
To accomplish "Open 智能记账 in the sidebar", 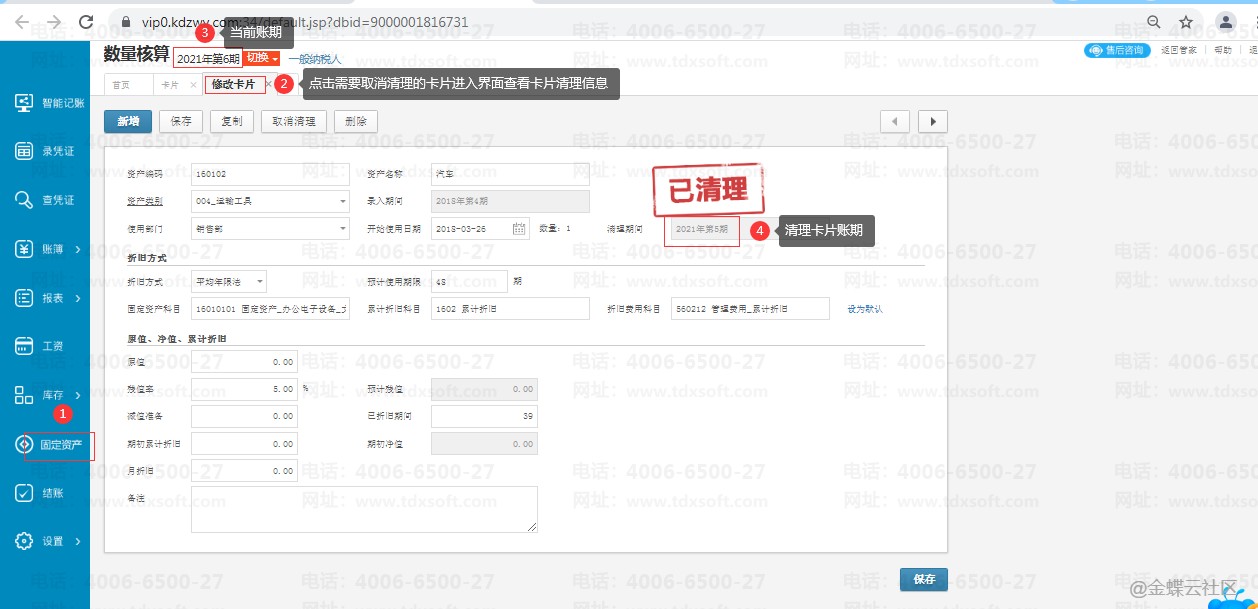I will click(25, 103).
